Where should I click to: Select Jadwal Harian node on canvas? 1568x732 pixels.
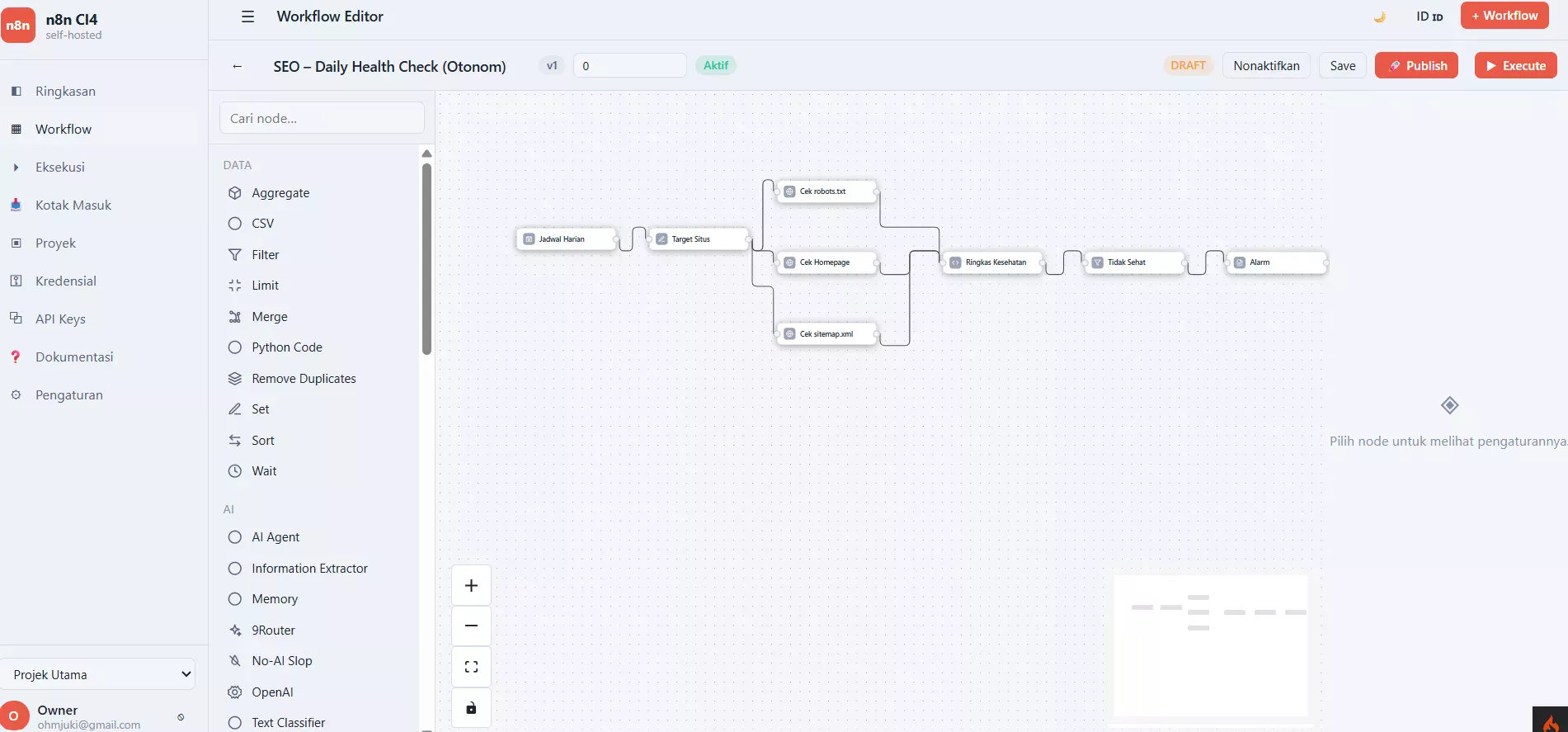566,238
